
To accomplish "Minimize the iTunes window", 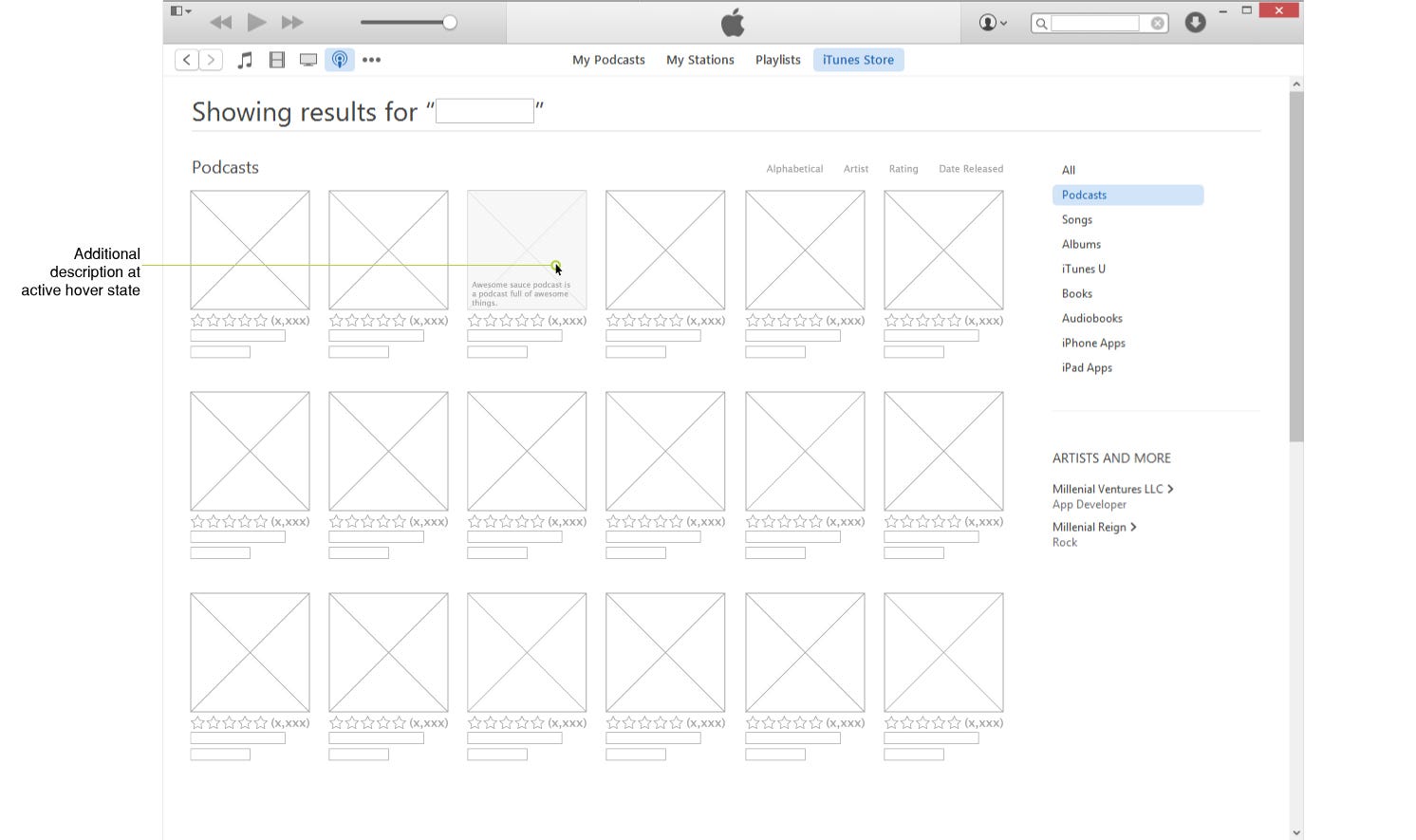I will [1223, 11].
